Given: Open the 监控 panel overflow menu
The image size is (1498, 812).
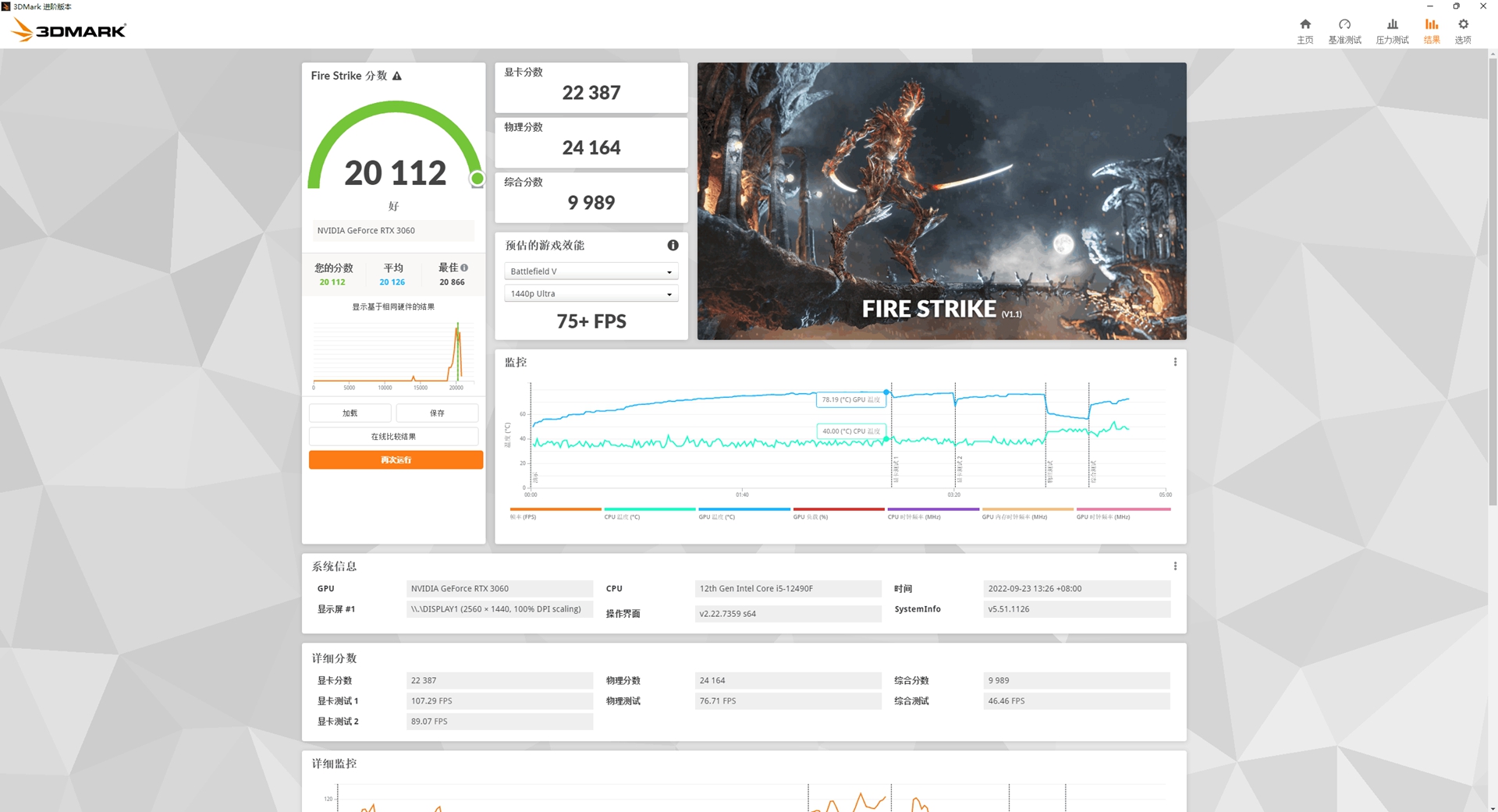Looking at the screenshot, I should 1175,361.
